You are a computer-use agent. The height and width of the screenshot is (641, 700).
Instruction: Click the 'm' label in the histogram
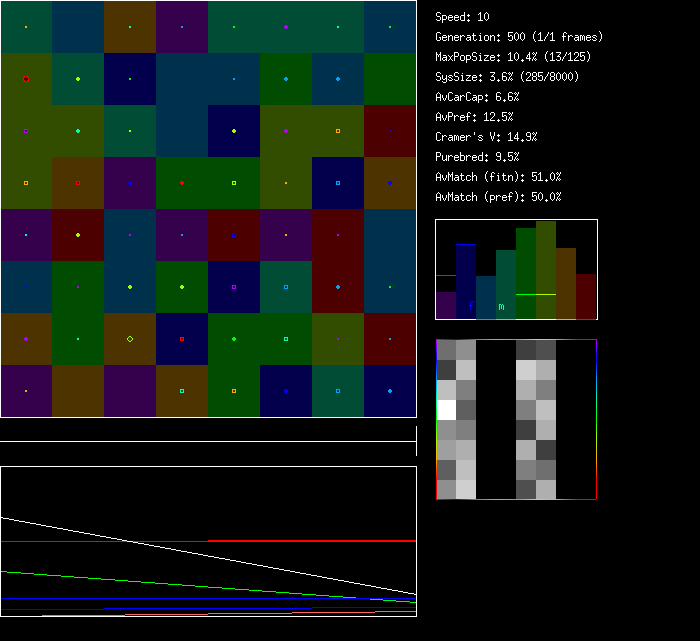click(x=501, y=307)
